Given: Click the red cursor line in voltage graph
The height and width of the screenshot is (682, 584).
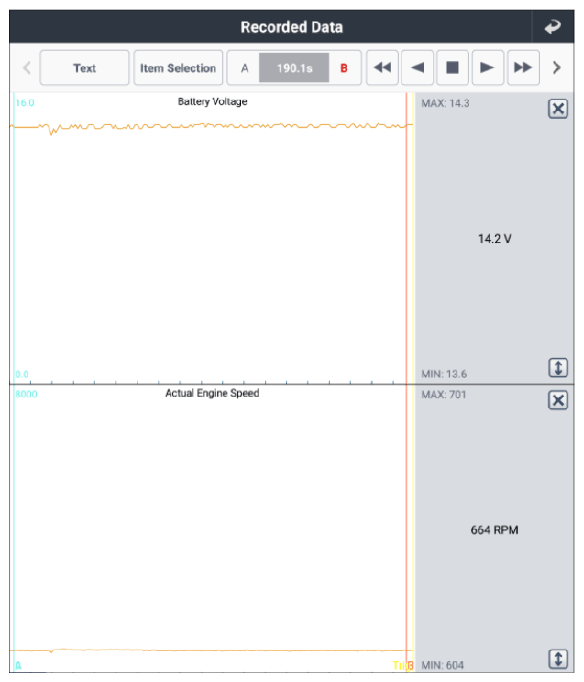Looking at the screenshot, I should 407,239.
